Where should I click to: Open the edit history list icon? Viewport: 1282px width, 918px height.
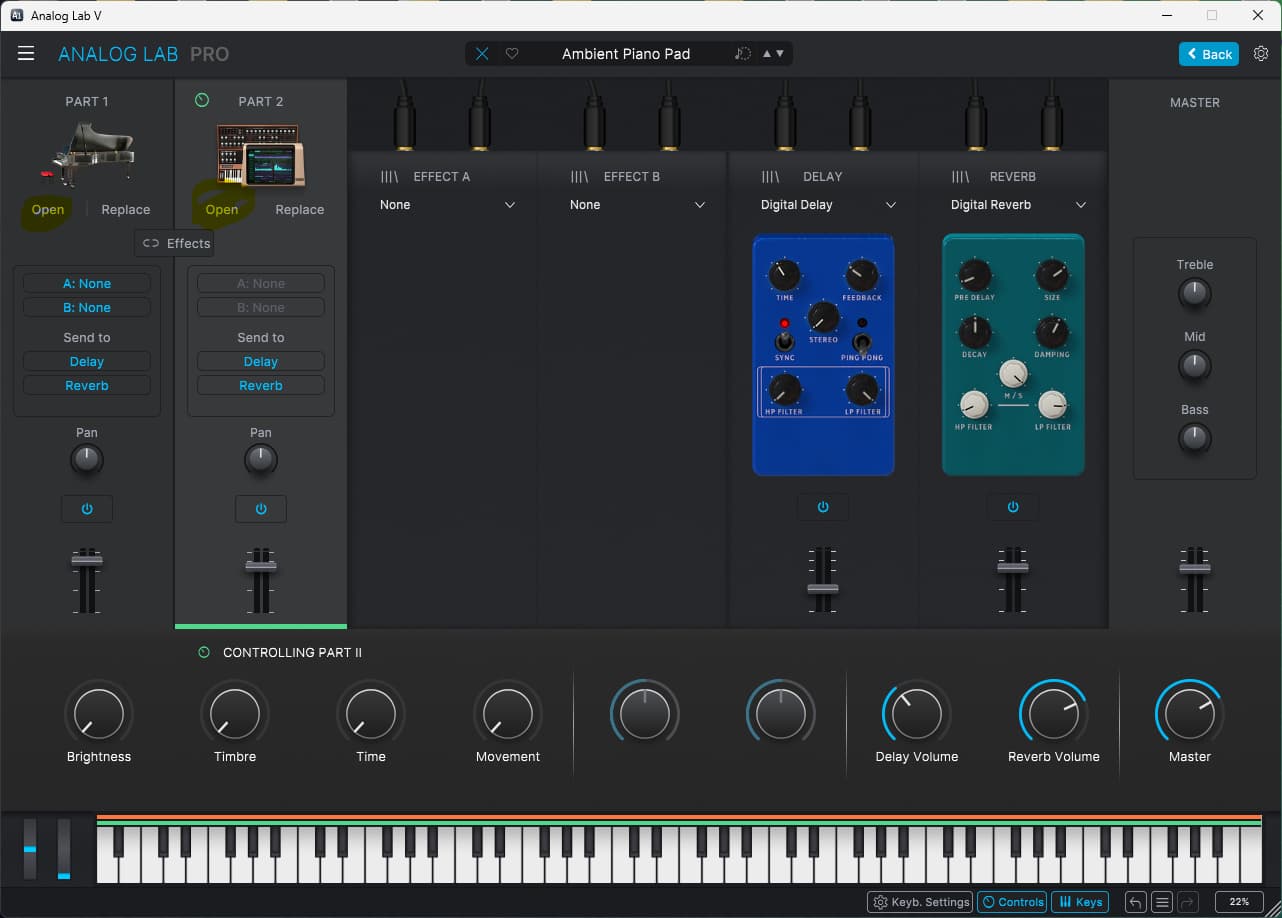tap(1162, 902)
